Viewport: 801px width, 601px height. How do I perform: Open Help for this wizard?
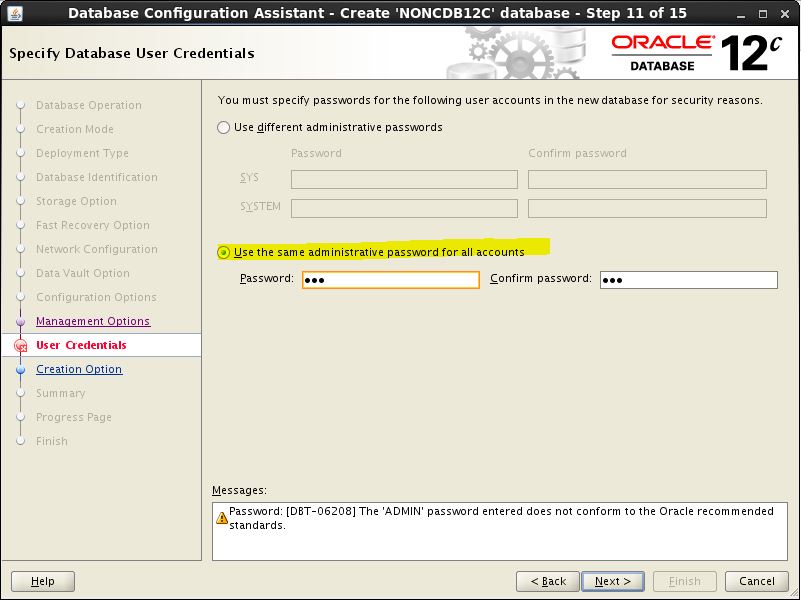point(43,581)
